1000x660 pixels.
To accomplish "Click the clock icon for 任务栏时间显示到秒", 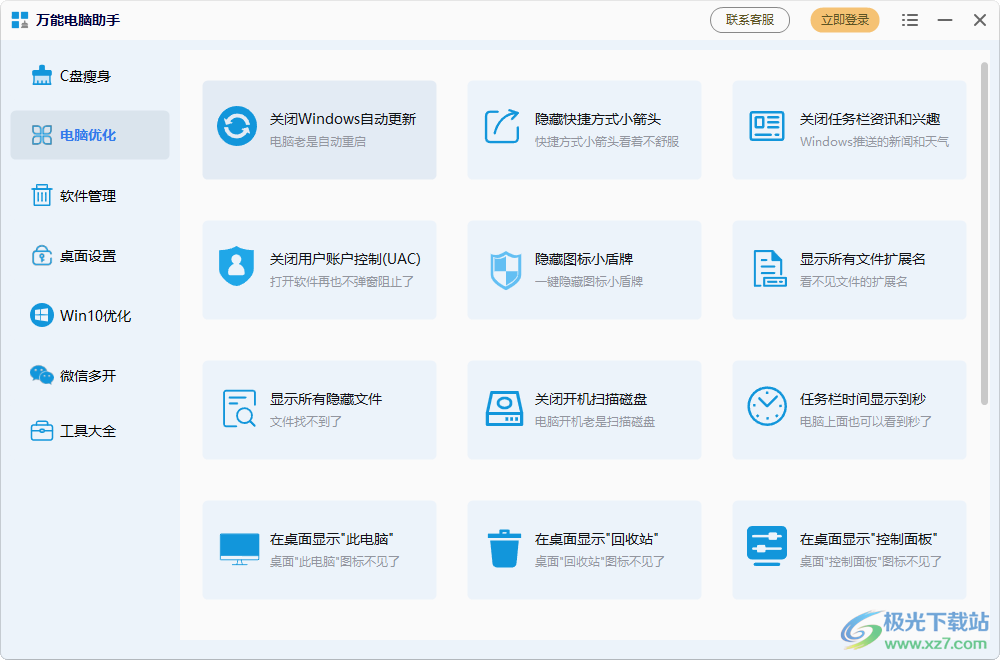I will [767, 408].
